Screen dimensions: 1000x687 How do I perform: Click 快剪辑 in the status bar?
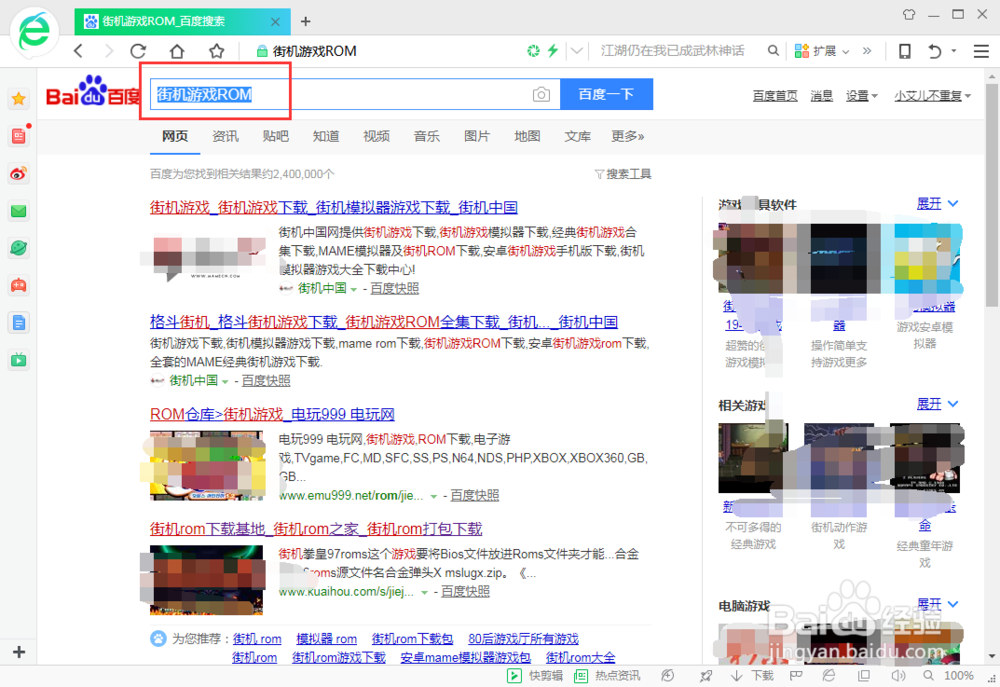tap(534, 676)
